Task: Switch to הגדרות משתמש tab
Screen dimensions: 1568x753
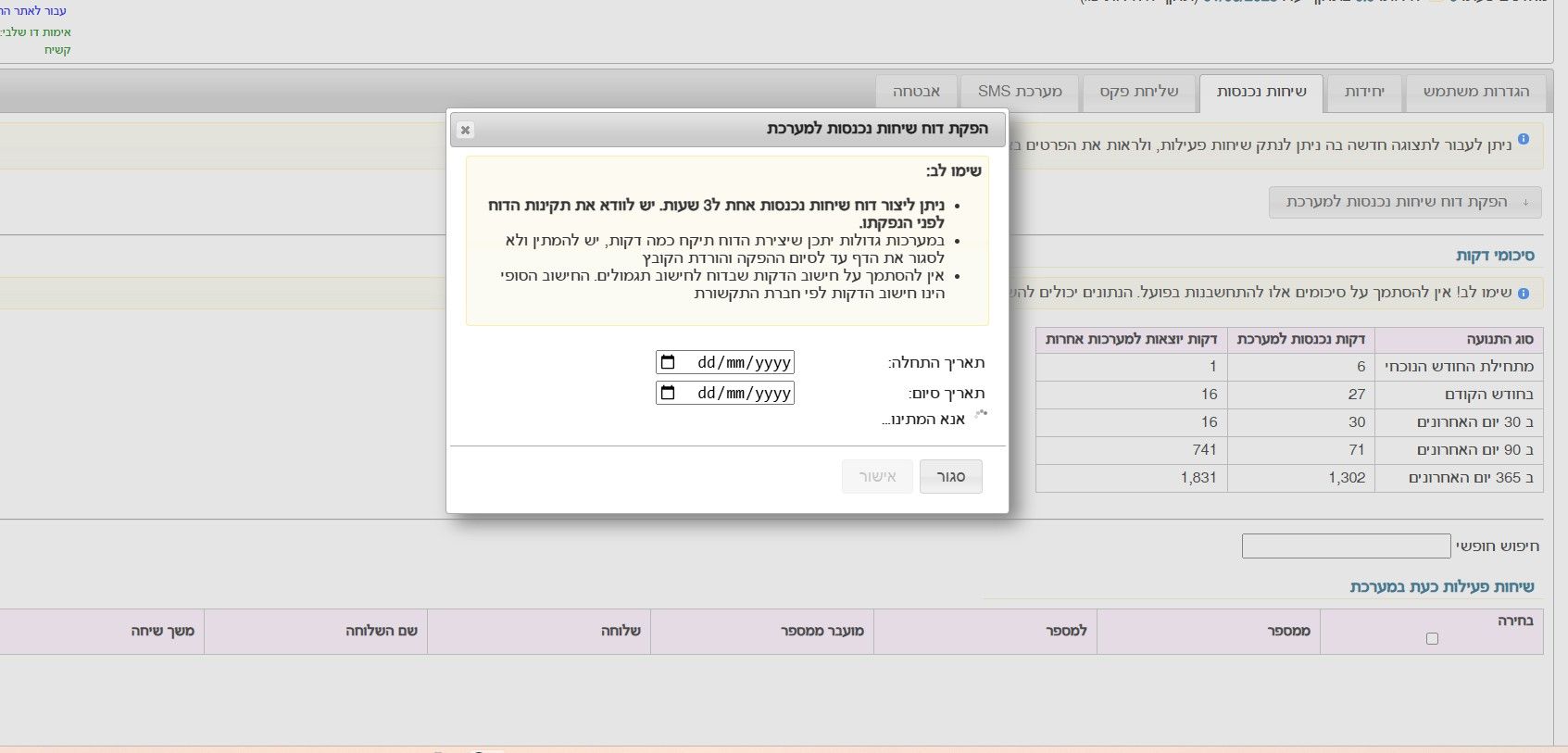Action: click(1476, 92)
